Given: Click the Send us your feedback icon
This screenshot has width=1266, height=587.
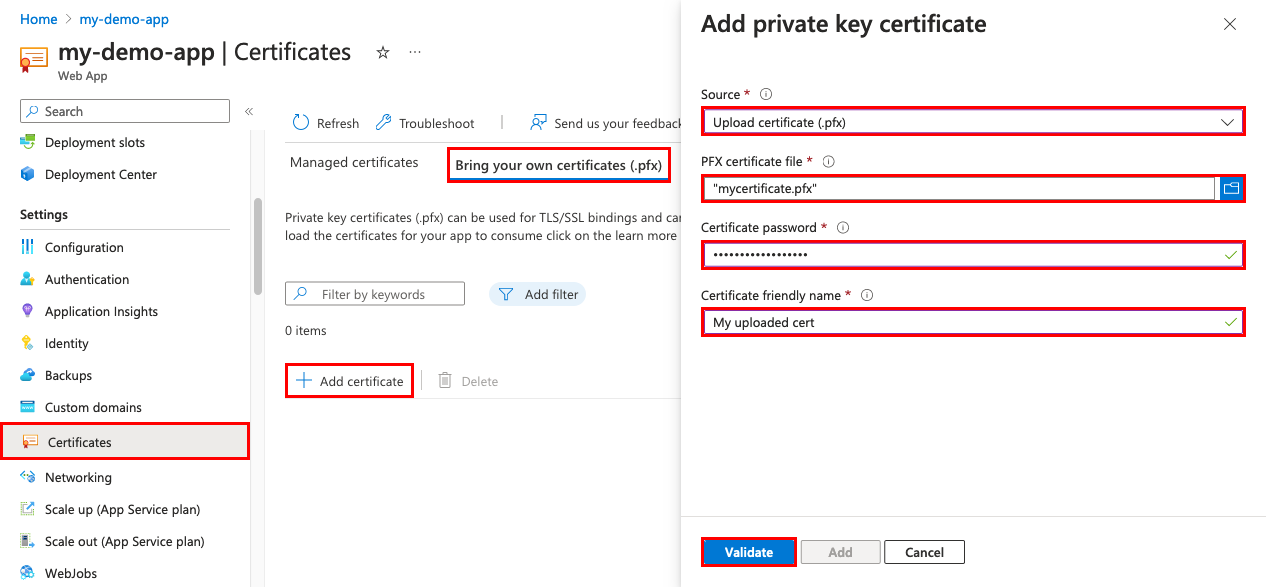Looking at the screenshot, I should point(538,122).
